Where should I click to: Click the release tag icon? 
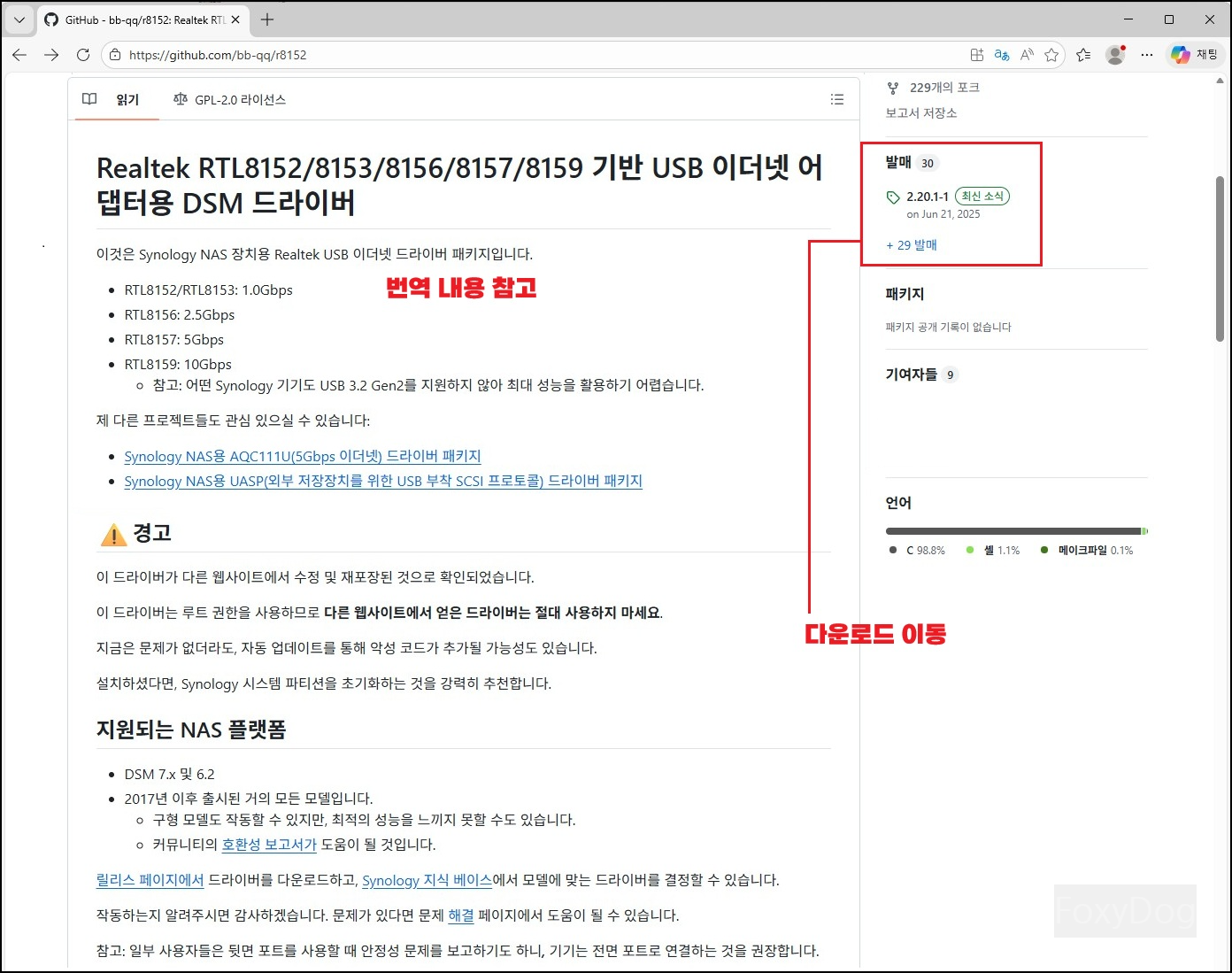pyautogui.click(x=893, y=197)
